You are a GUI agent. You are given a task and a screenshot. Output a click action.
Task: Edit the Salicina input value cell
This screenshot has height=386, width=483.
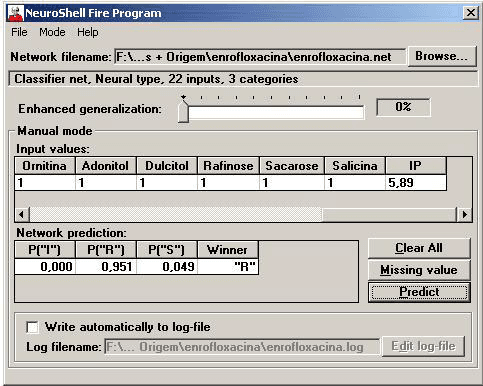coord(355,183)
